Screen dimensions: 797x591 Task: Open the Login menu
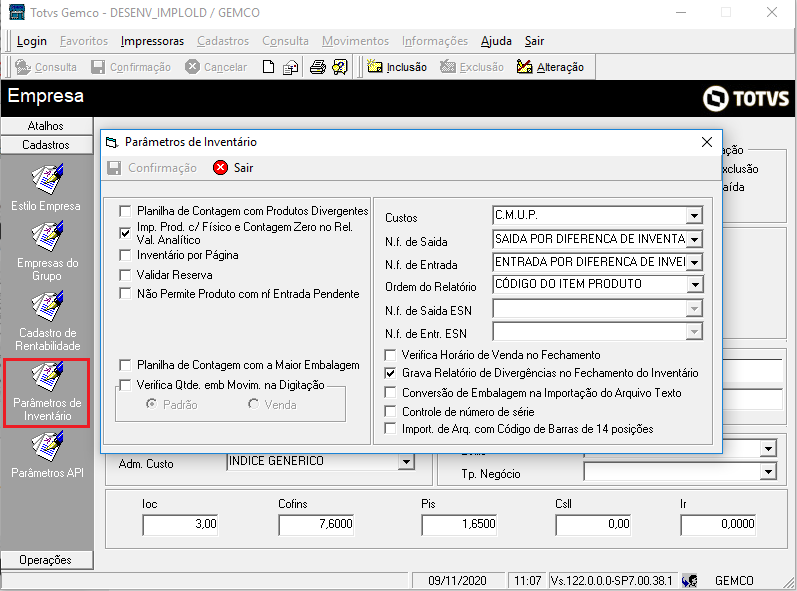pyautogui.click(x=32, y=41)
